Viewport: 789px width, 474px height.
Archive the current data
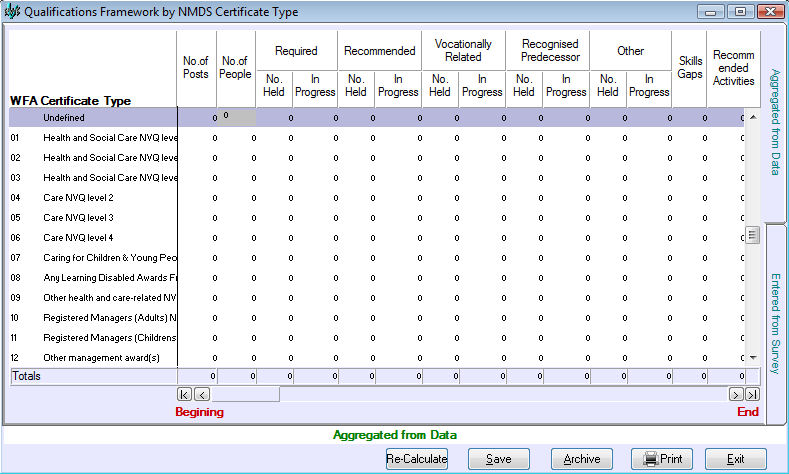(x=582, y=459)
